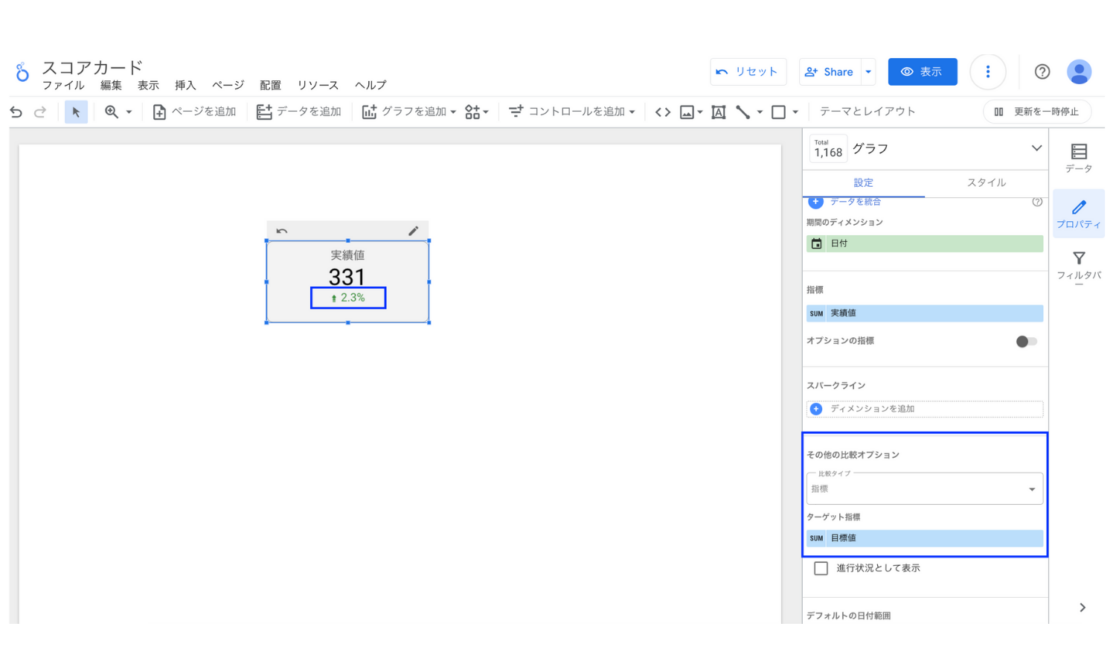
Task: Open the three-dot more options menu
Action: (x=987, y=72)
